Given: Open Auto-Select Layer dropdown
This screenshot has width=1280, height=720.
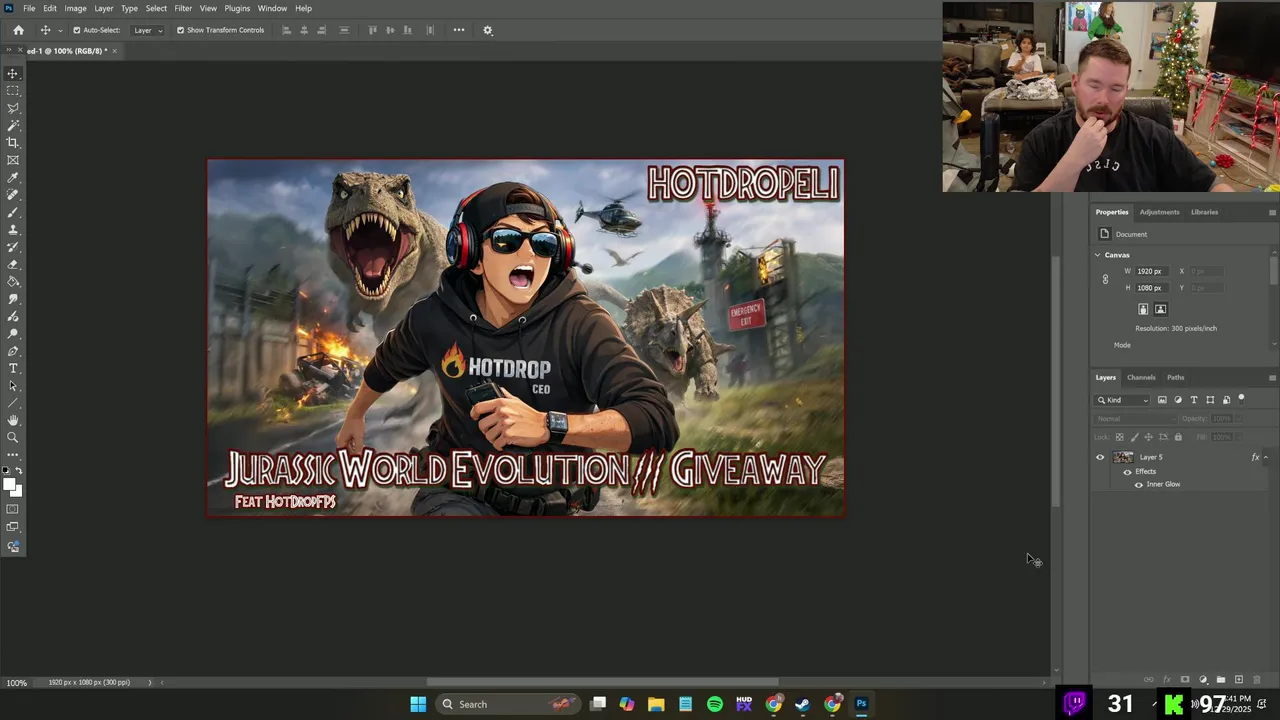Looking at the screenshot, I should coord(148,30).
